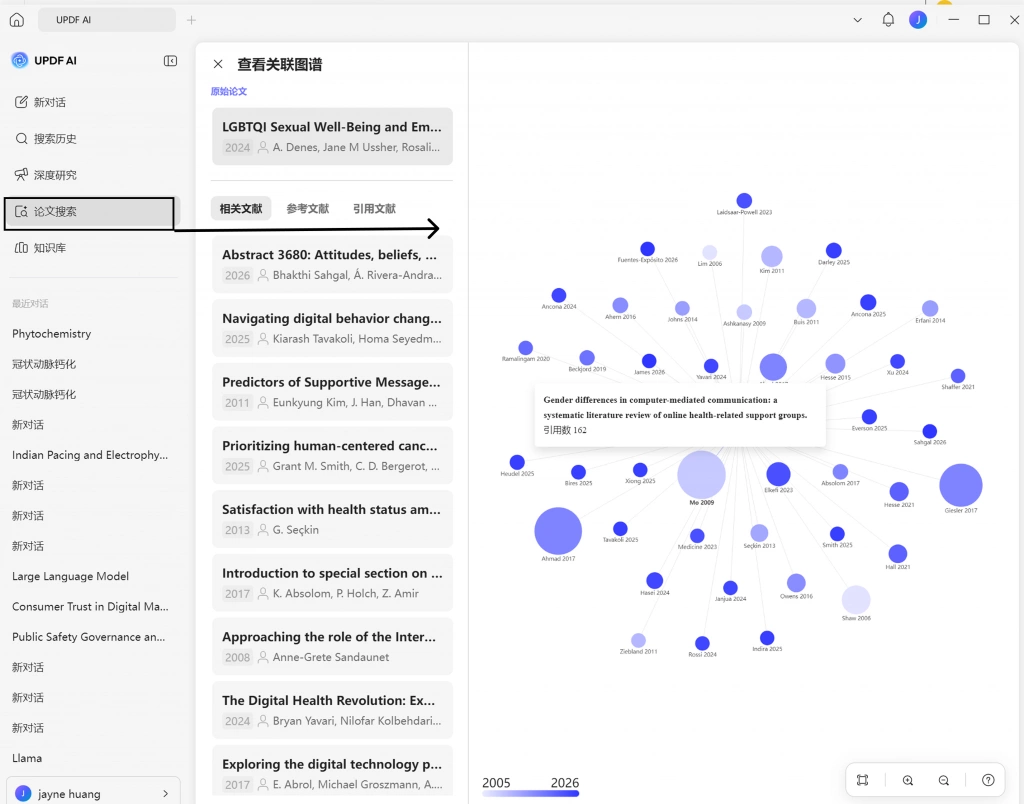This screenshot has height=804, width=1024.
Task: Open the user avatar J in title bar
Action: (918, 20)
